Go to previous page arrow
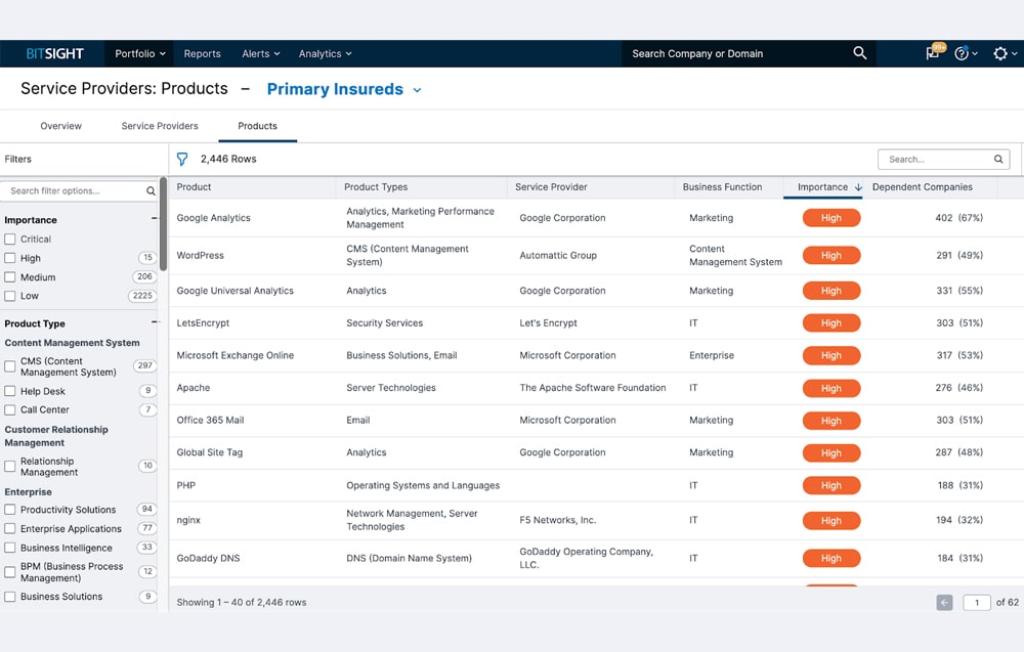This screenshot has height=652, width=1024. click(944, 602)
